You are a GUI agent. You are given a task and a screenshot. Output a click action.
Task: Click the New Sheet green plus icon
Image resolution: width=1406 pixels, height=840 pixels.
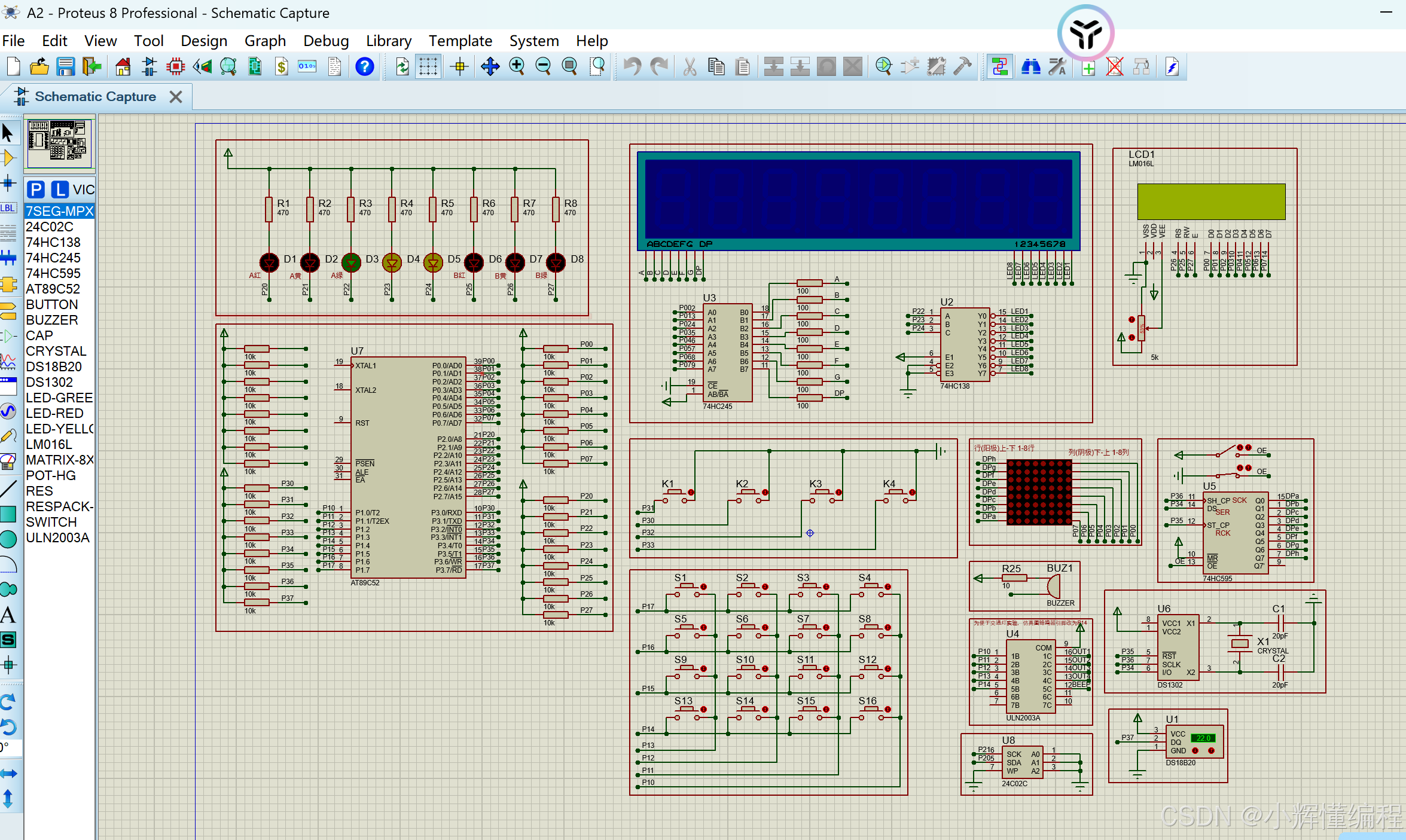coord(1088,68)
